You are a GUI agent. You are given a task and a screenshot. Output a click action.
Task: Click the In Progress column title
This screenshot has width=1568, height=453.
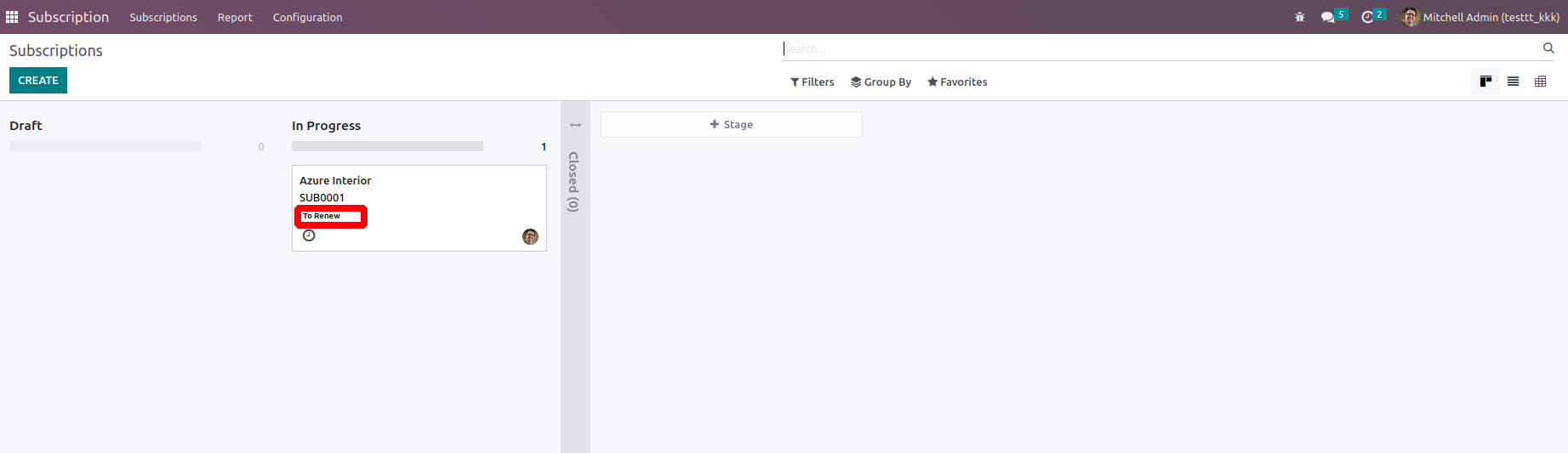coord(326,126)
